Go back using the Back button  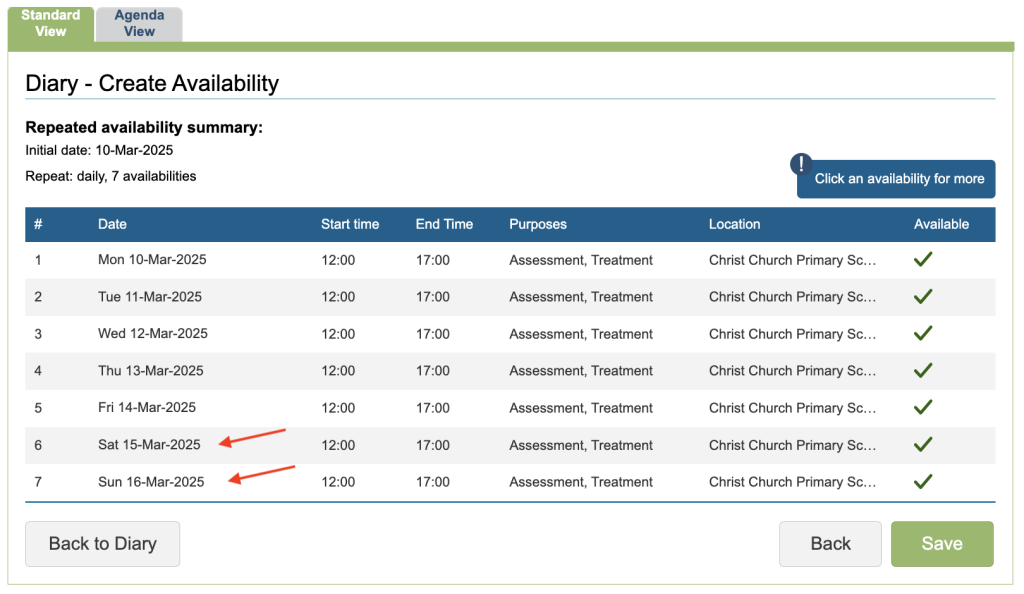830,544
